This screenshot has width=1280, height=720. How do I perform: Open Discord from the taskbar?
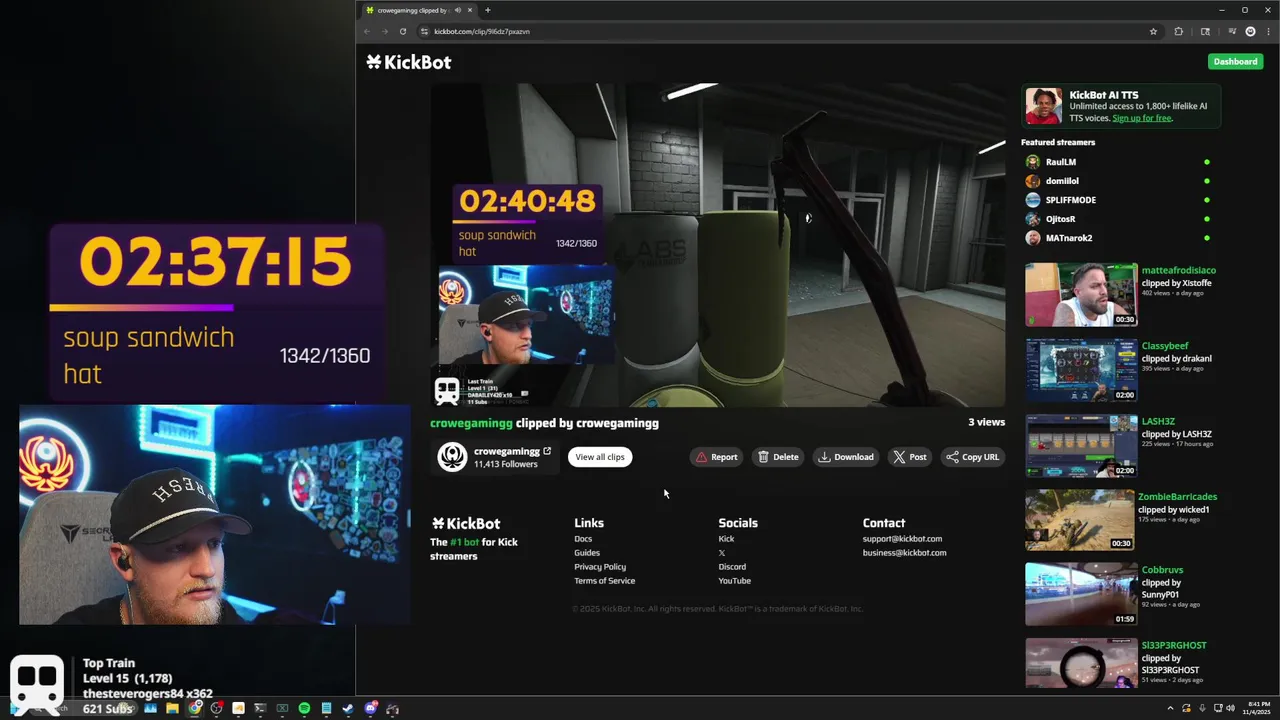pos(370,709)
